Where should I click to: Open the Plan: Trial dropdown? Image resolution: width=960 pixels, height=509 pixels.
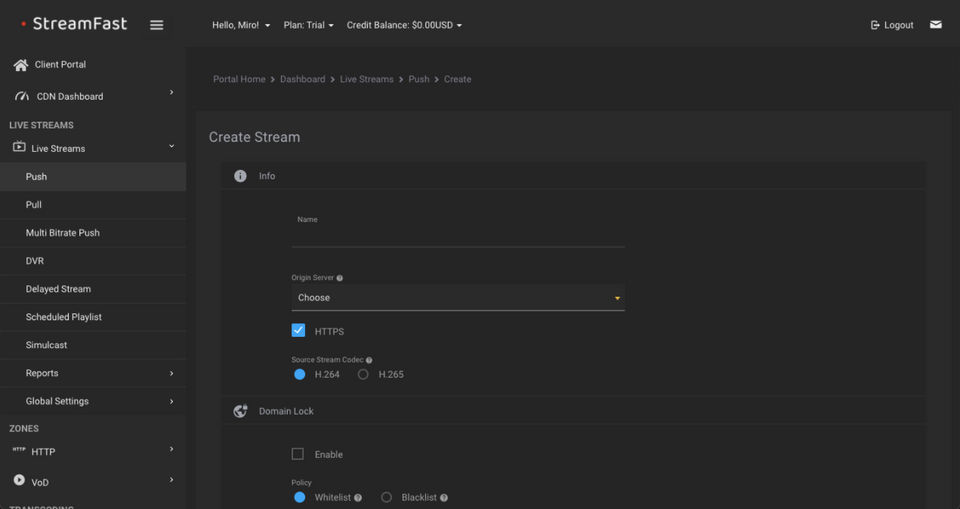(x=308, y=25)
